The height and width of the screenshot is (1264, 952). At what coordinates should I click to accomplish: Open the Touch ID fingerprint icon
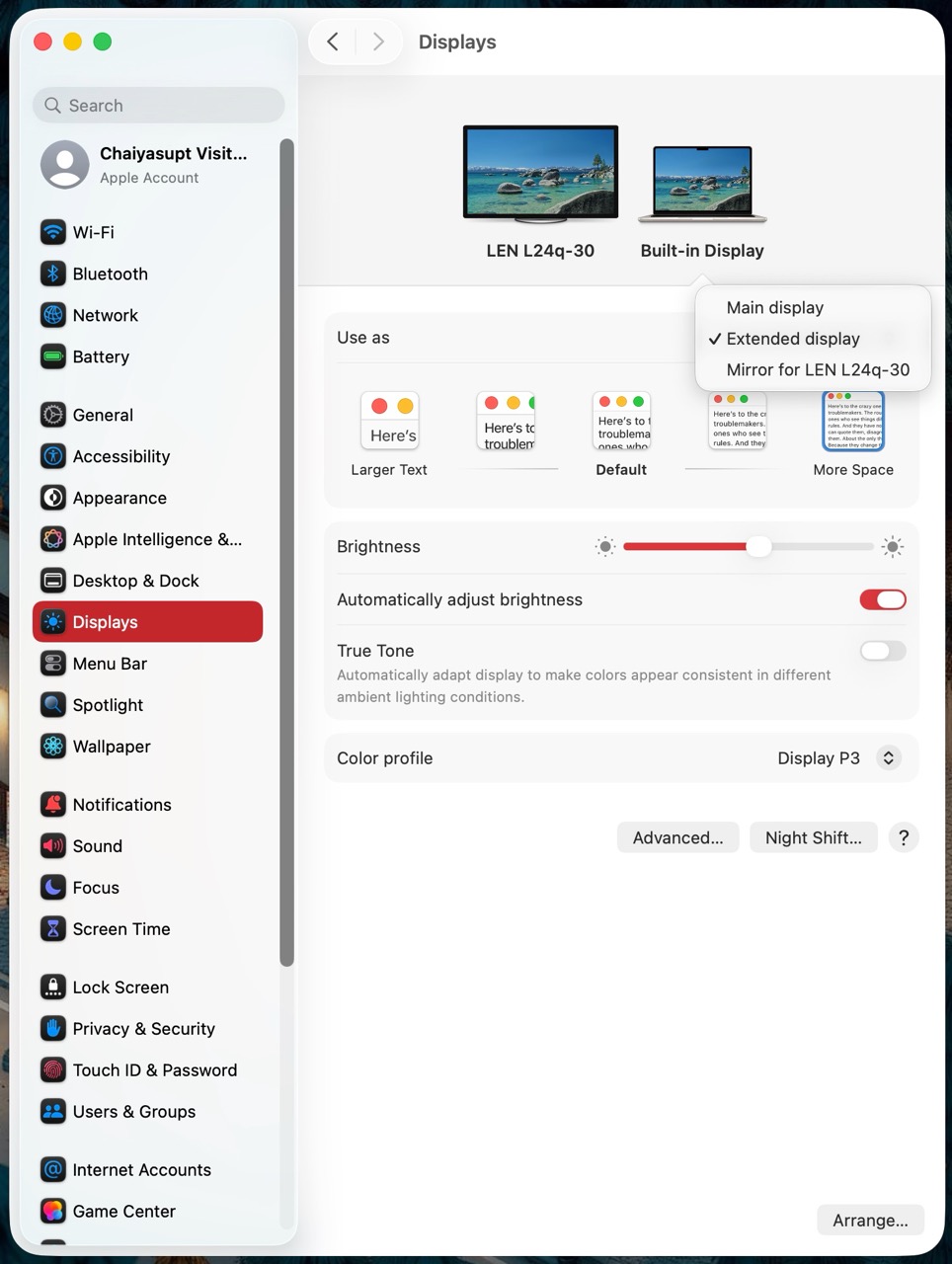pos(53,1070)
